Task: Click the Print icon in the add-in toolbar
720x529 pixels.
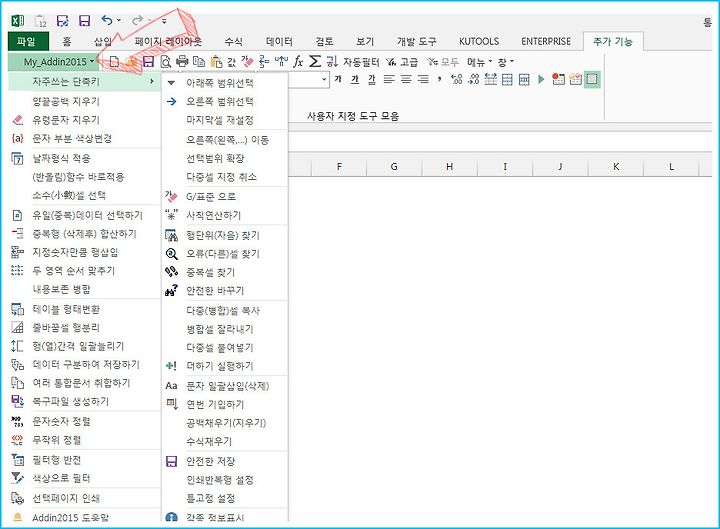Action: [182, 61]
